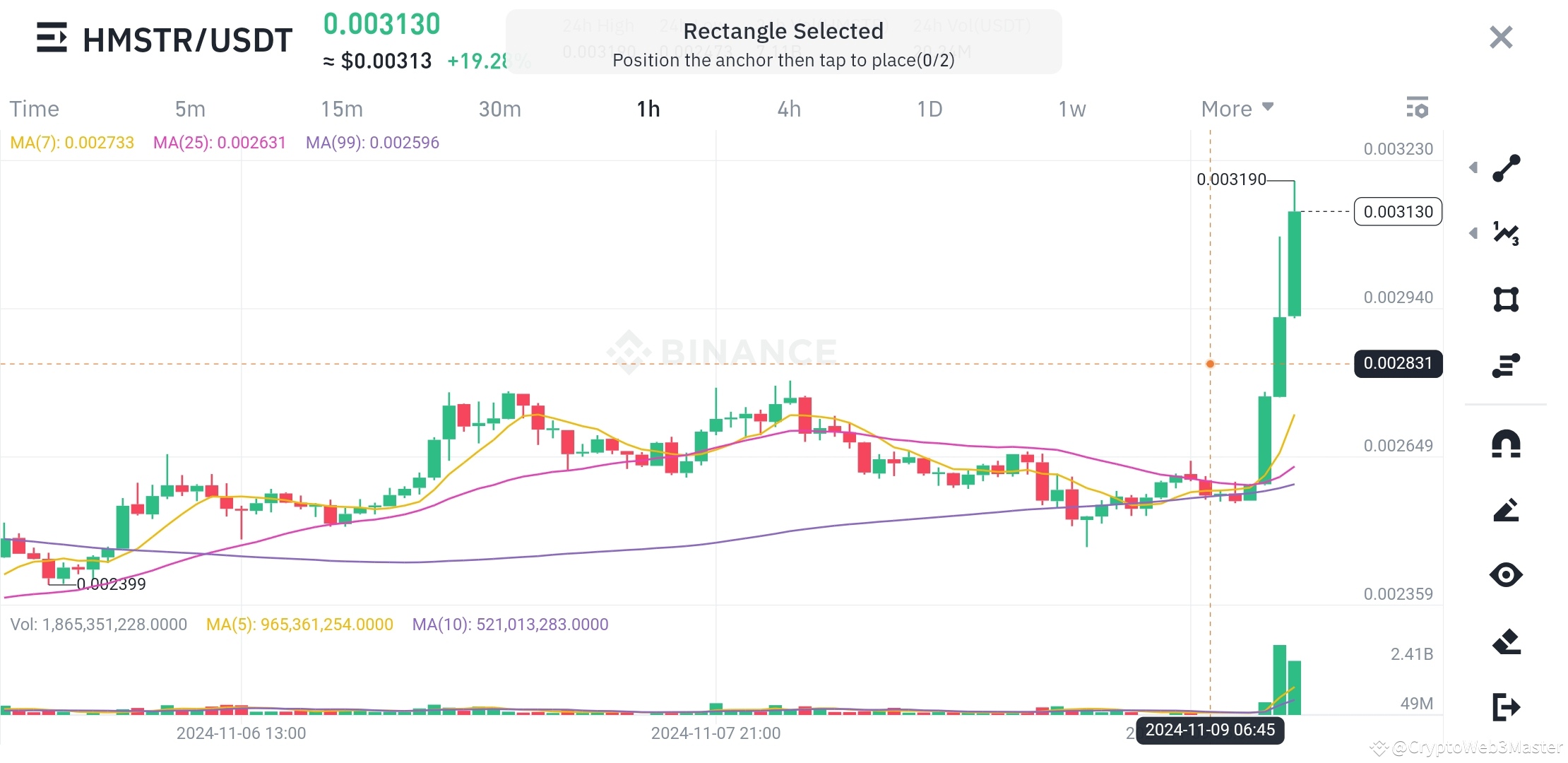Viewport: 1568px width, 763px height.
Task: Click the current price tag 0.003130
Action: (1398, 212)
